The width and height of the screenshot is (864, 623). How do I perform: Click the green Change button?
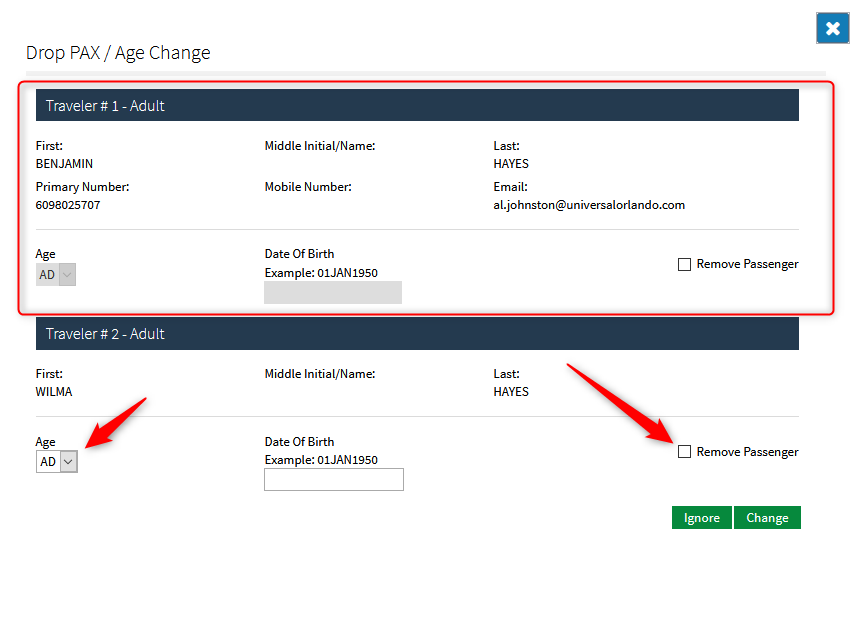point(767,518)
